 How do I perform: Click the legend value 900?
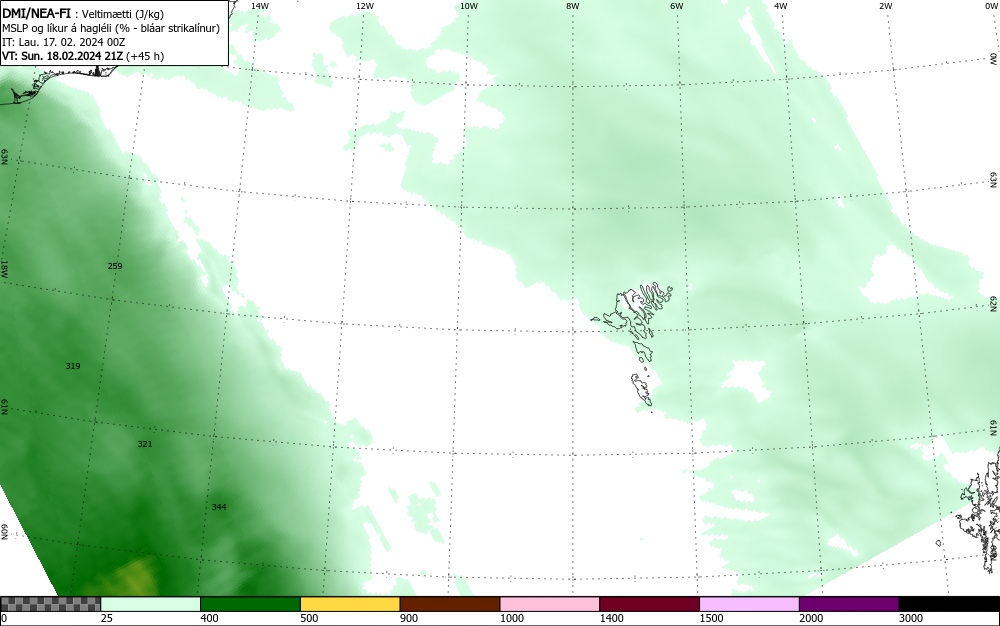coord(409,618)
